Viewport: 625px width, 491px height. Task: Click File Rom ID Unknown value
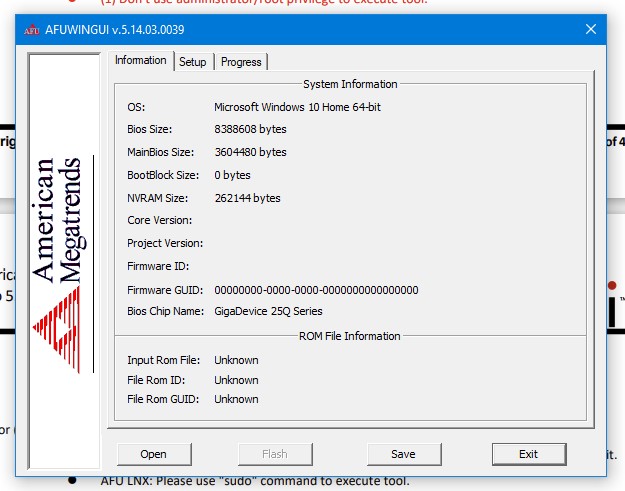236,380
